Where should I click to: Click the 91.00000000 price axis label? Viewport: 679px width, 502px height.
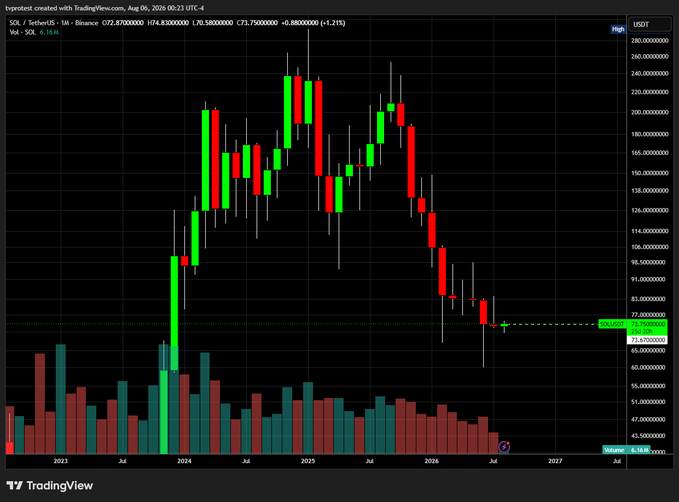[x=648, y=279]
